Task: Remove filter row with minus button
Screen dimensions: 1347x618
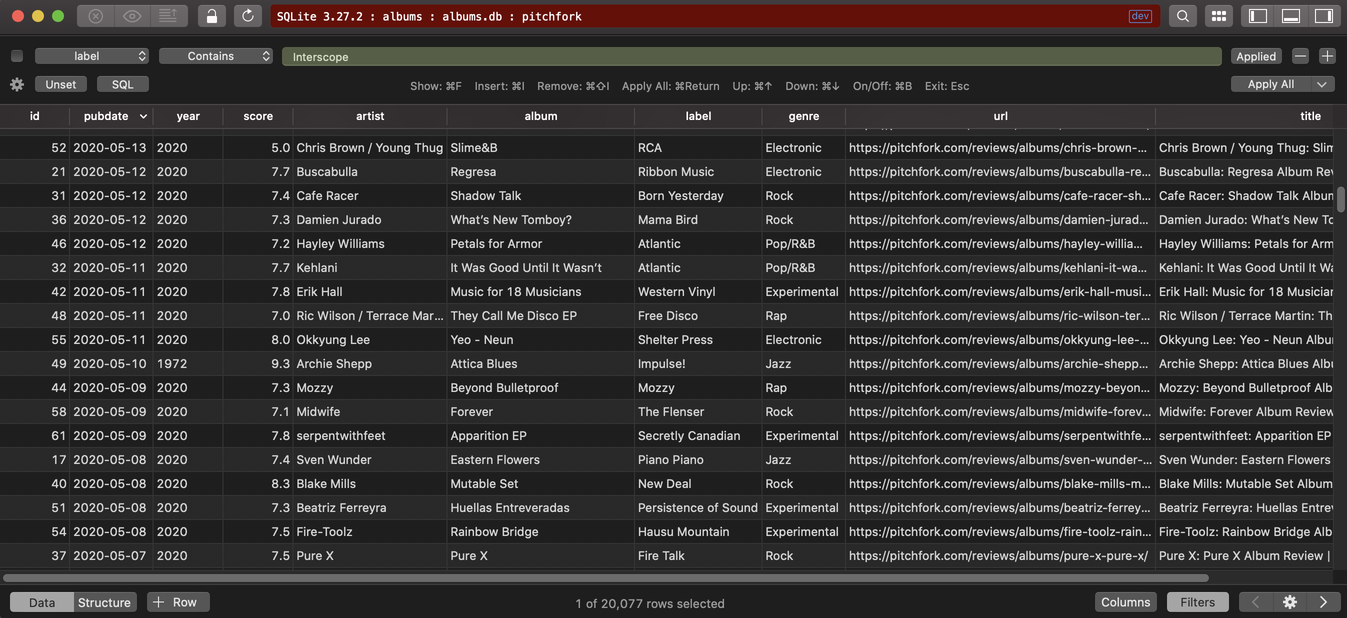Action: pyautogui.click(x=1300, y=56)
